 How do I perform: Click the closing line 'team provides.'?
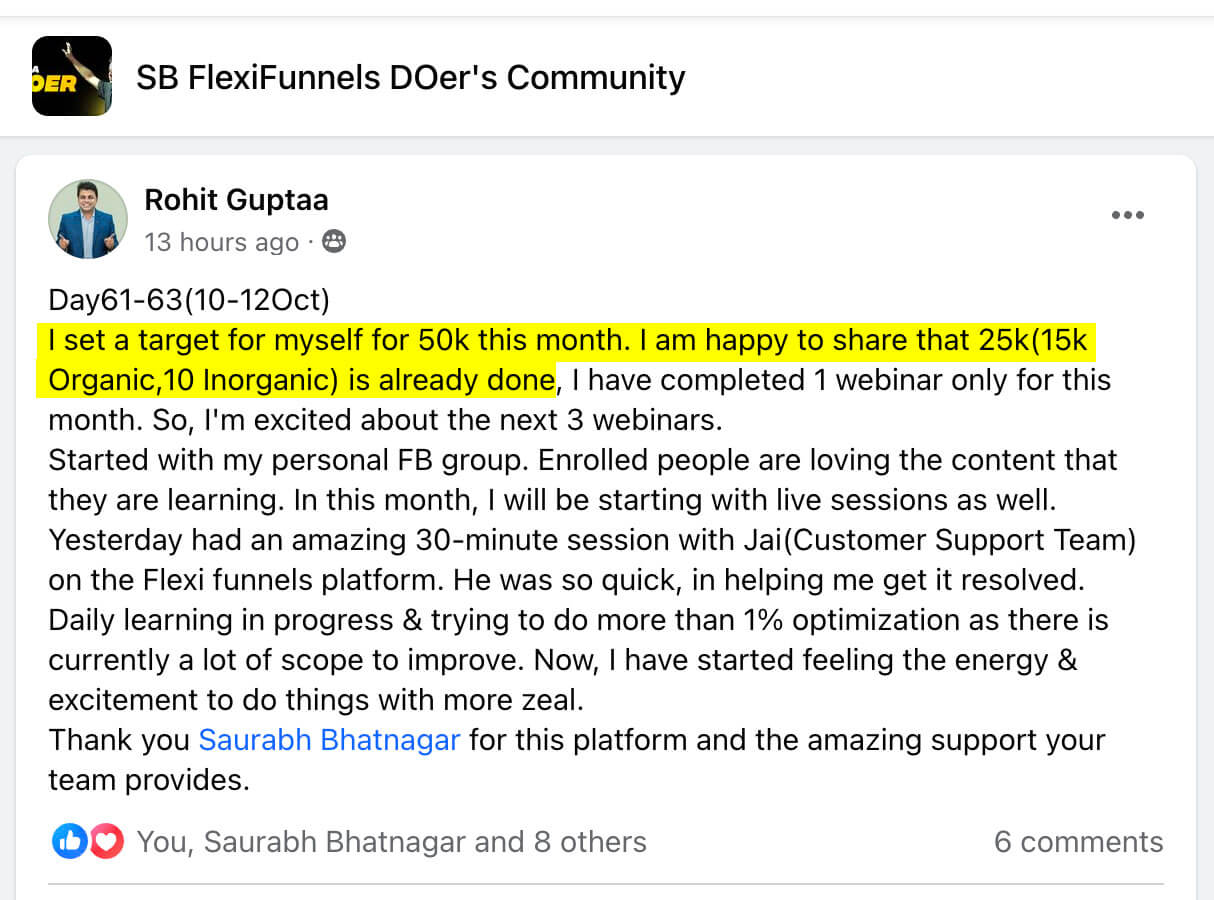pyautogui.click(x=148, y=780)
